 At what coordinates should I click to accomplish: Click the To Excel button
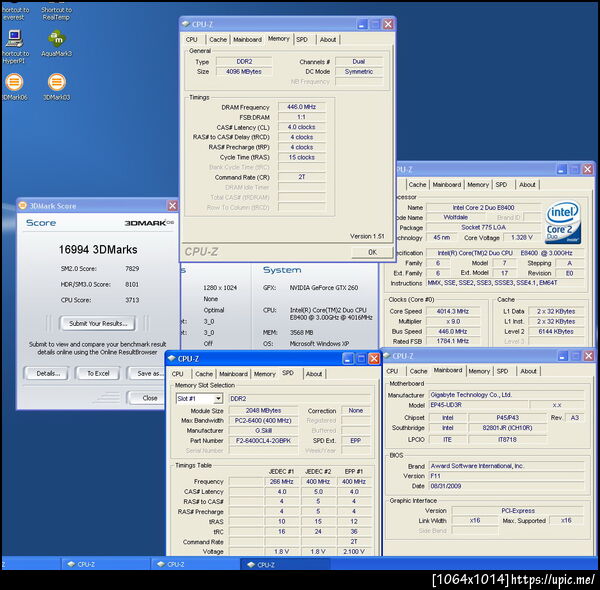point(98,373)
